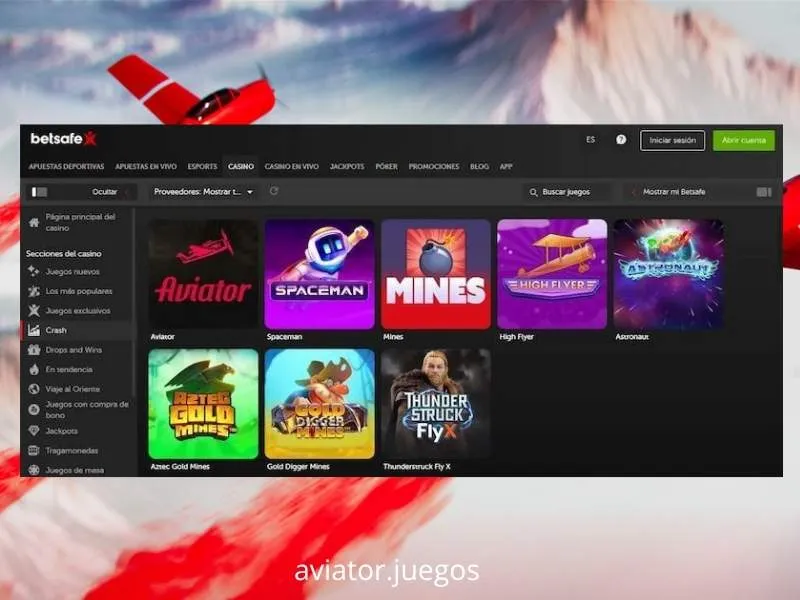The width and height of the screenshot is (800, 600).
Task: Select Juegos nuevos section
Action: tap(72, 271)
